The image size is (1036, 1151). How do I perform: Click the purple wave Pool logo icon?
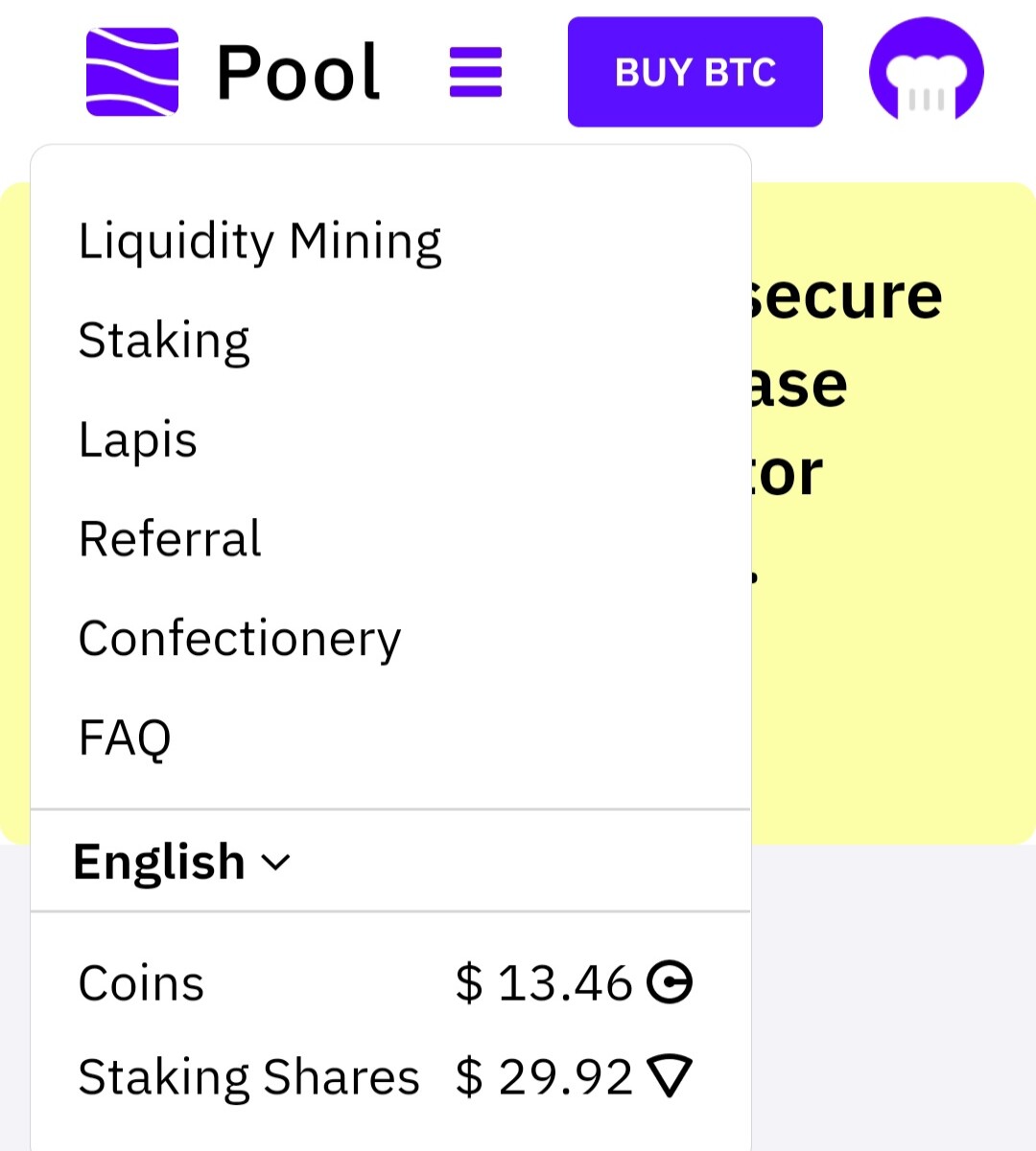click(x=132, y=72)
